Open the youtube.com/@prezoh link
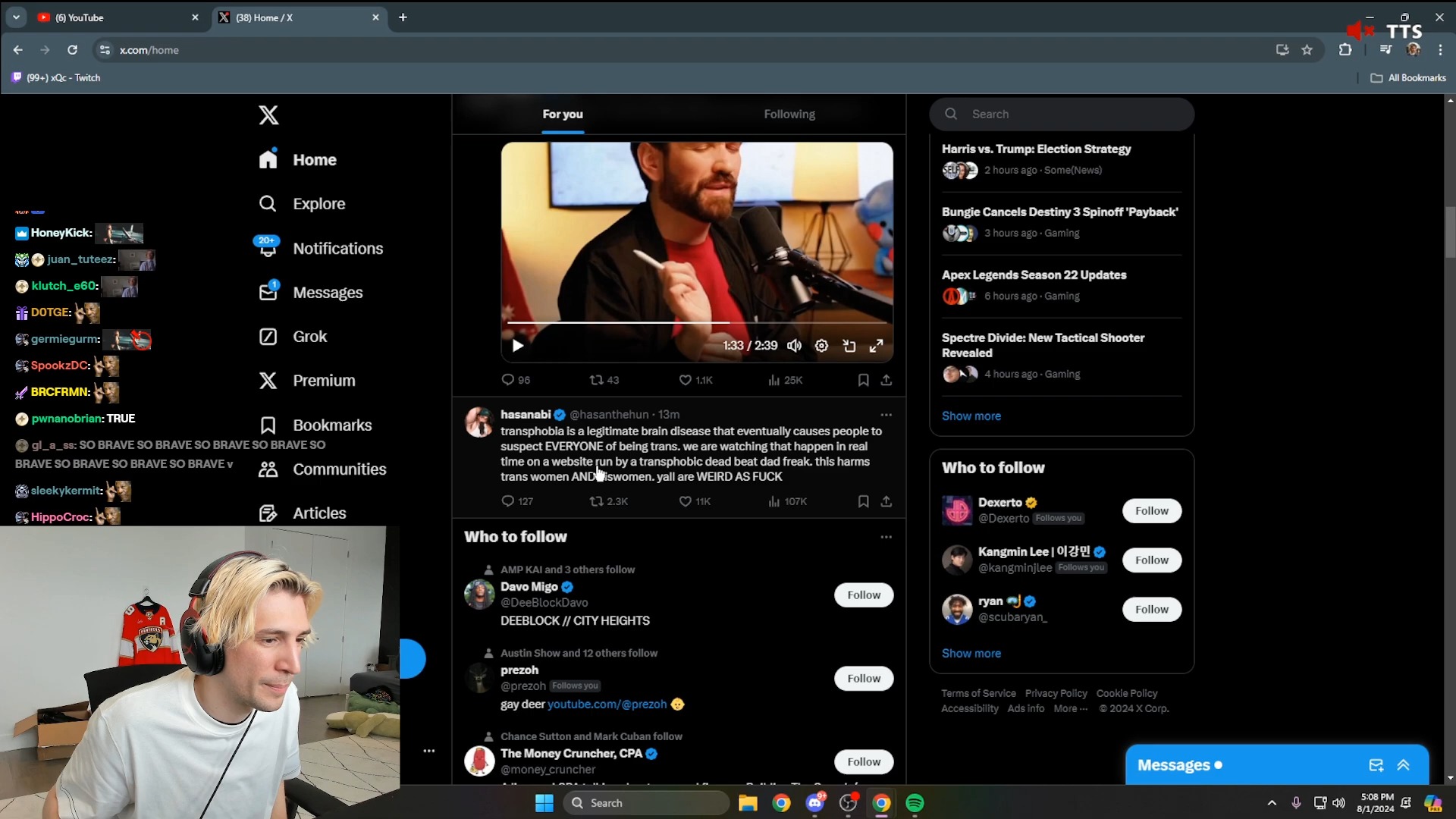The image size is (1456, 819). point(607,704)
